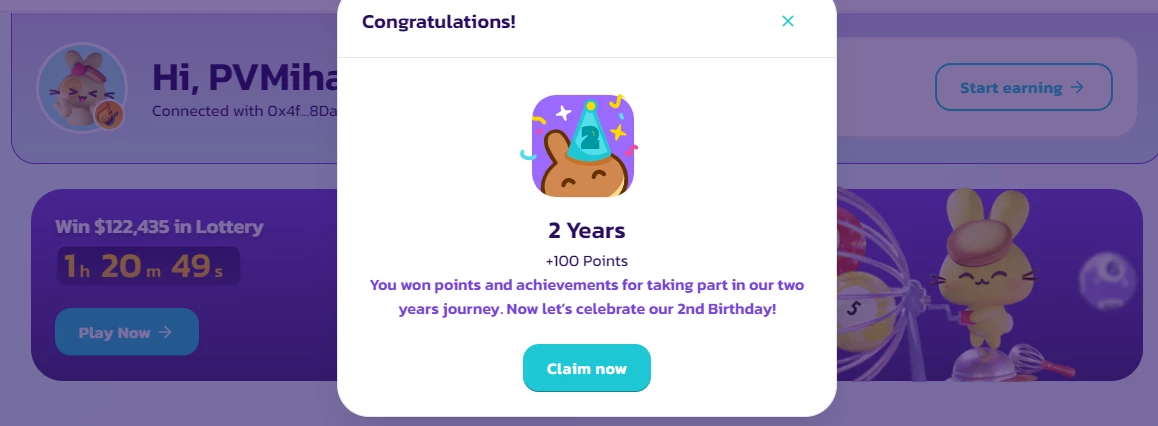
Task: Click the Win $122,435 in Lottery heading
Action: click(160, 227)
